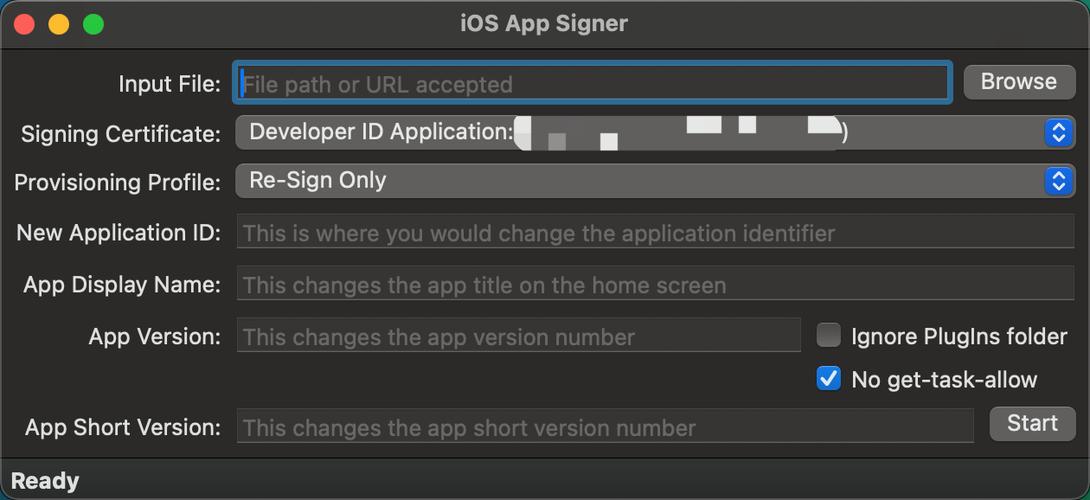The height and width of the screenshot is (500, 1090).
Task: Click the App Display Name text field
Action: (x=656, y=284)
